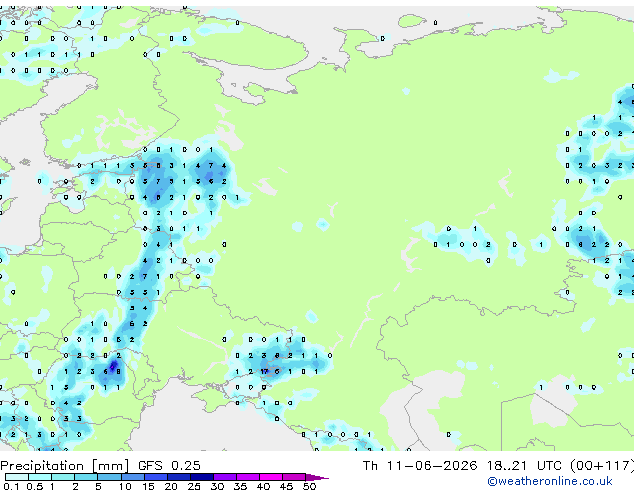Click the "Precipitation [mm]" title text
634x490 pixels.
tap(65, 466)
